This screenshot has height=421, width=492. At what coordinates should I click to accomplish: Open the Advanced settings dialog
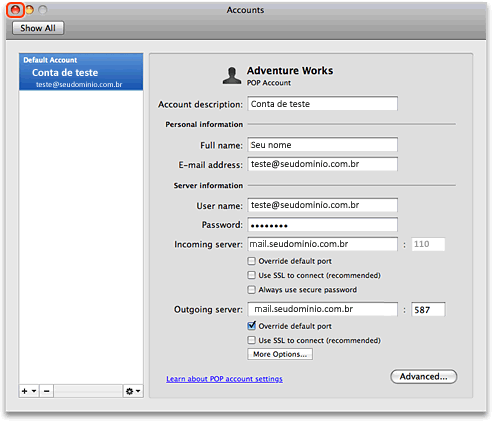[x=423, y=376]
